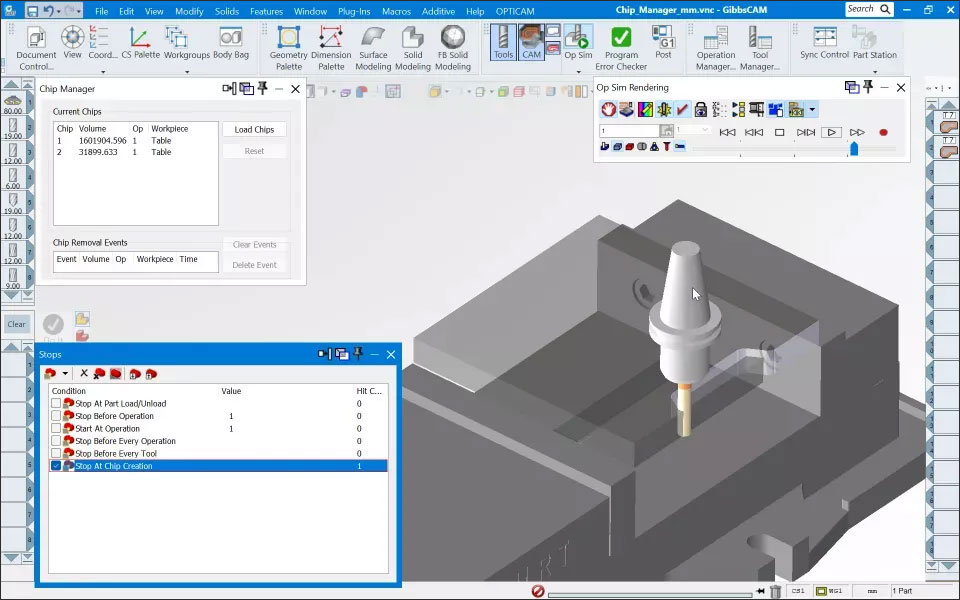Open the Plug-Ins menu
The height and width of the screenshot is (600, 960).
coord(354,11)
